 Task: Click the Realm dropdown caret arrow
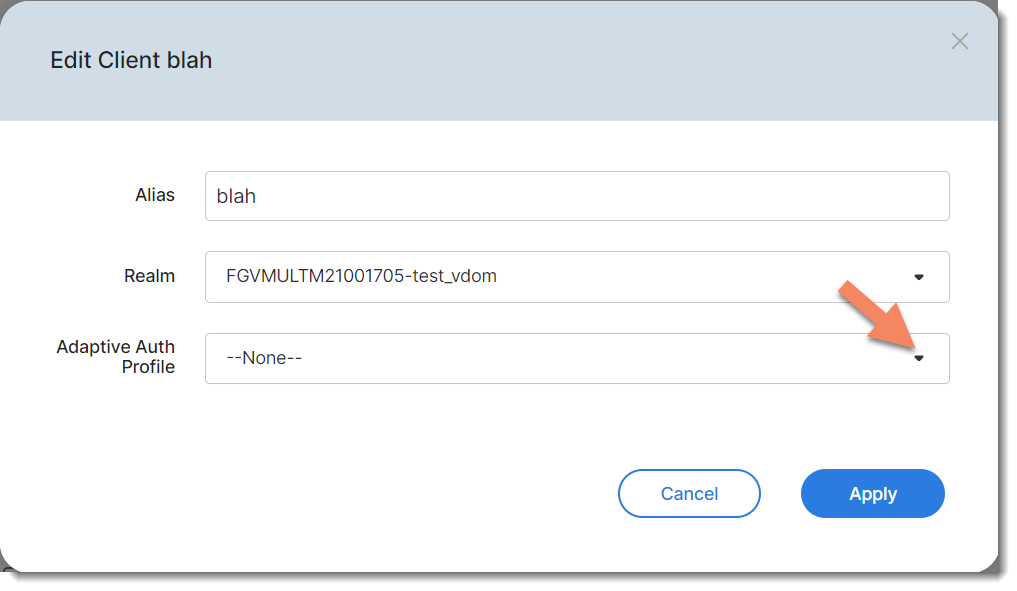(918, 277)
